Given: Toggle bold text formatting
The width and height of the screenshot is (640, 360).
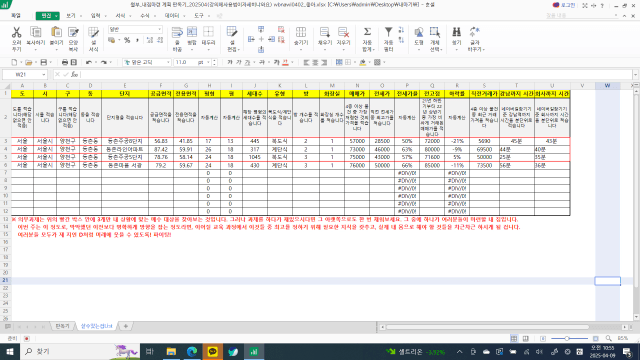Looking at the screenshot, I should [x=230, y=62].
